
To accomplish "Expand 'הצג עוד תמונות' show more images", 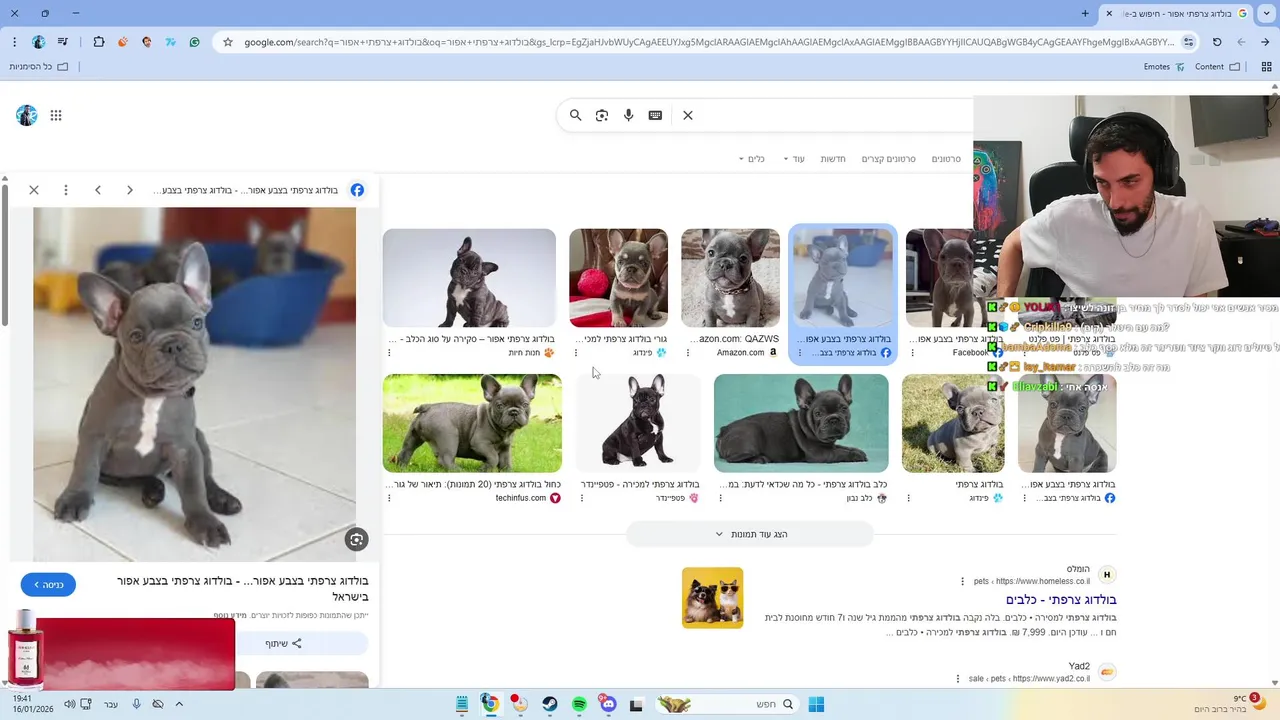I will coord(751,534).
